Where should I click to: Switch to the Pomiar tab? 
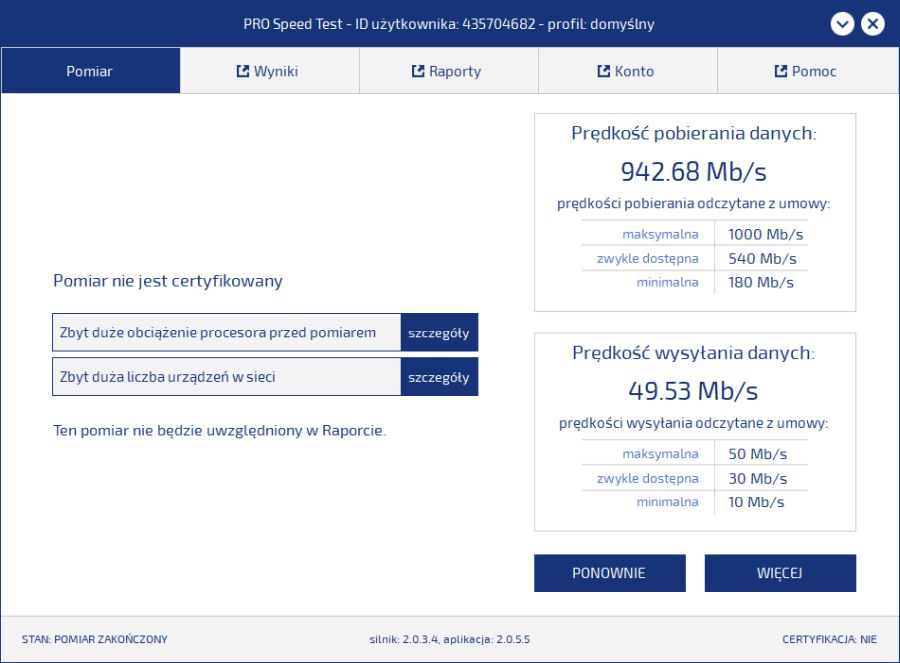pyautogui.click(x=90, y=72)
